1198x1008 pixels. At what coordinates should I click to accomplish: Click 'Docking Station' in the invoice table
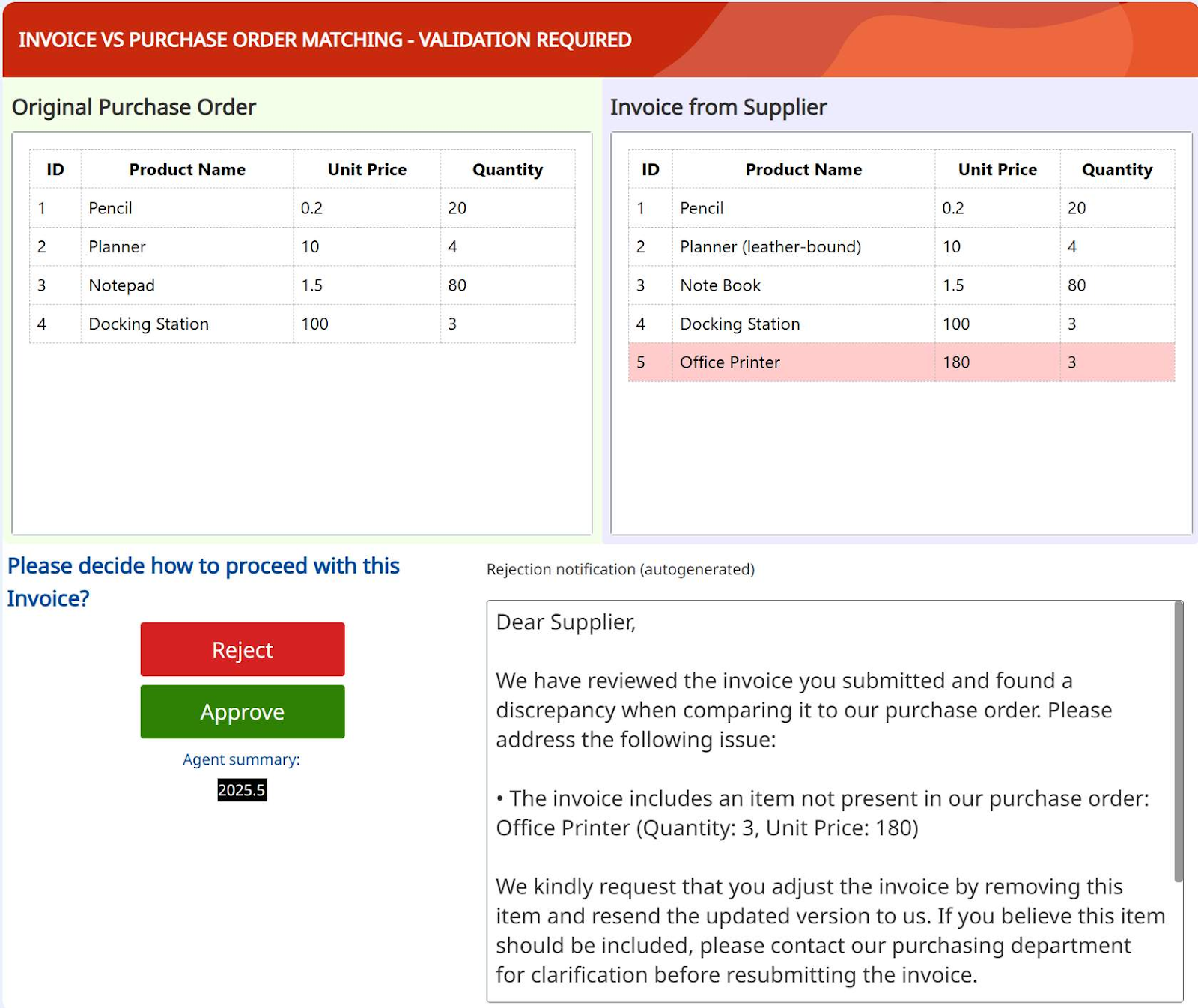coord(740,324)
